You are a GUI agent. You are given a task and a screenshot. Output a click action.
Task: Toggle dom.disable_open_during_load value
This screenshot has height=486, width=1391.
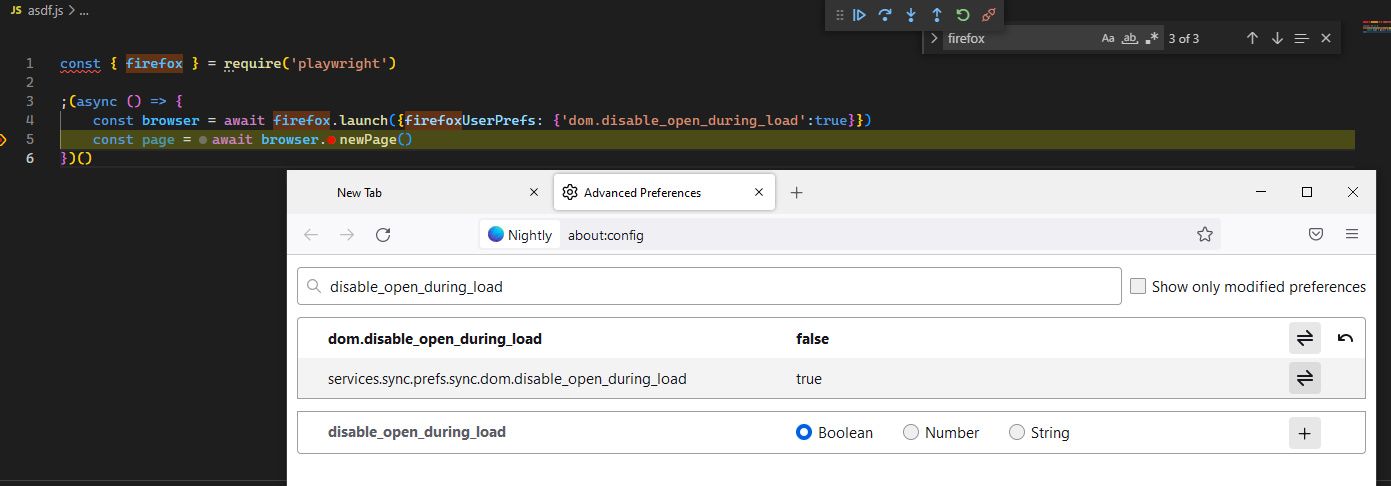(1305, 339)
